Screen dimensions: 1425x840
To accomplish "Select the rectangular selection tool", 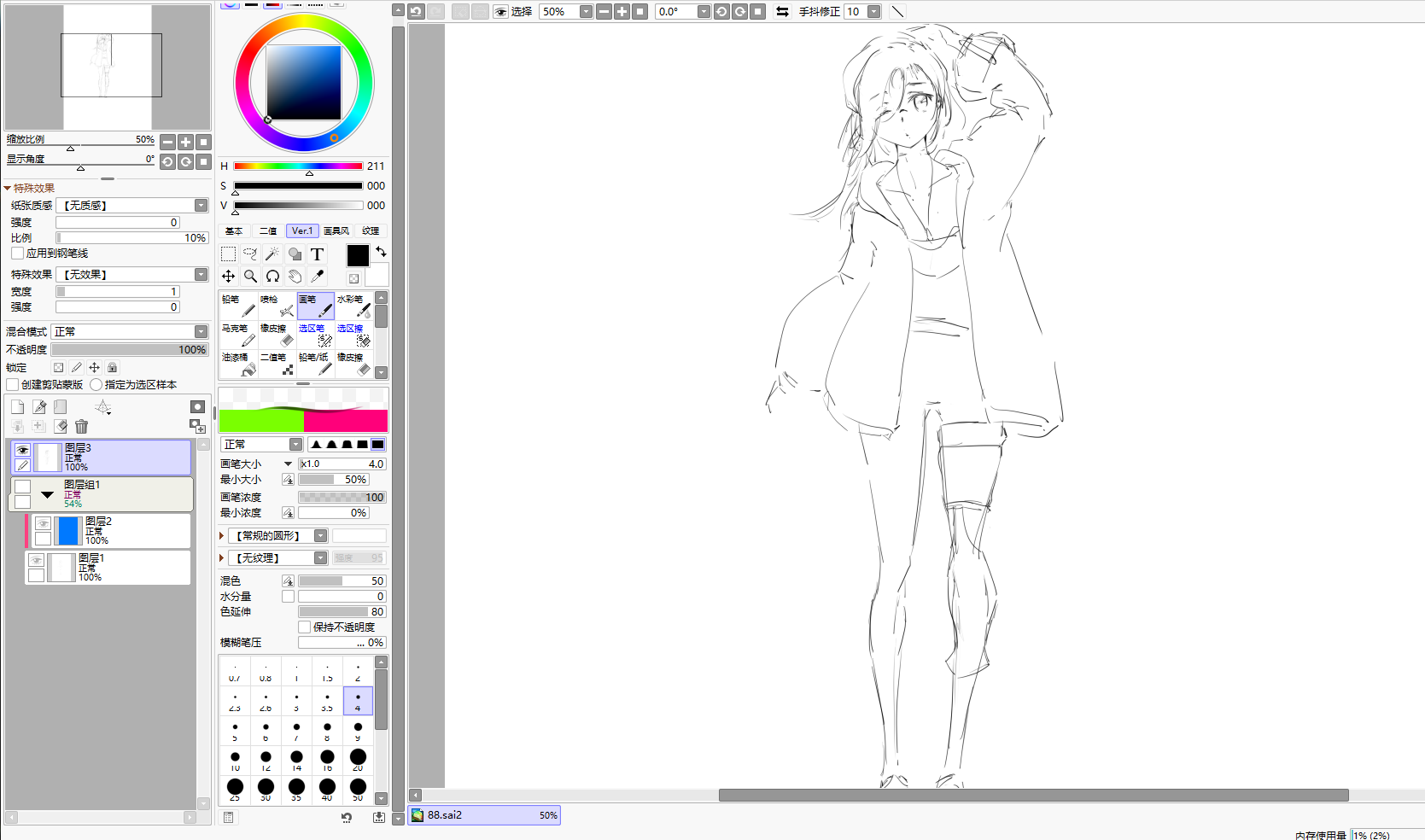I will point(228,254).
